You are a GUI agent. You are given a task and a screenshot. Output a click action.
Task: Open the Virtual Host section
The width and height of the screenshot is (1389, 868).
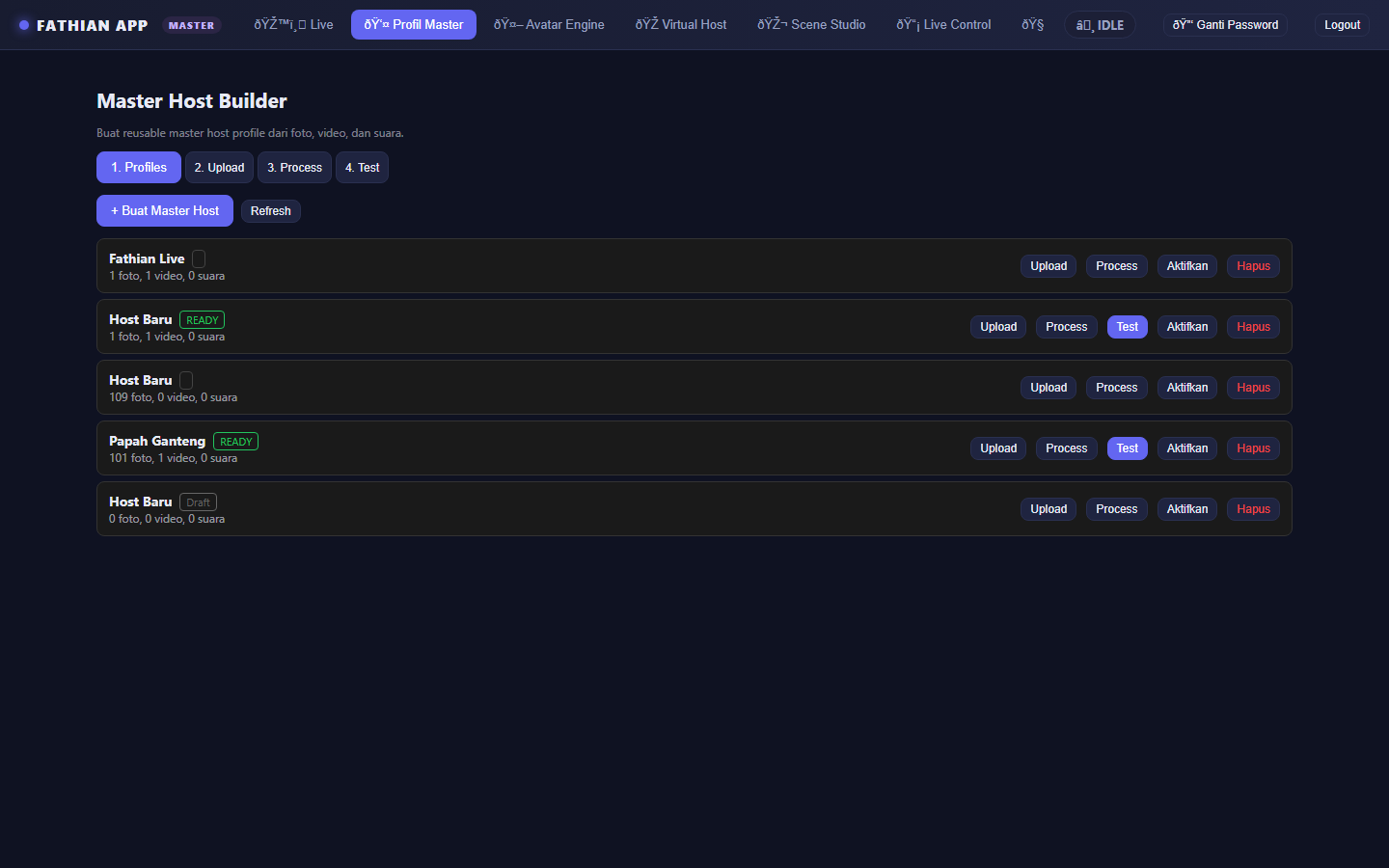(681, 25)
